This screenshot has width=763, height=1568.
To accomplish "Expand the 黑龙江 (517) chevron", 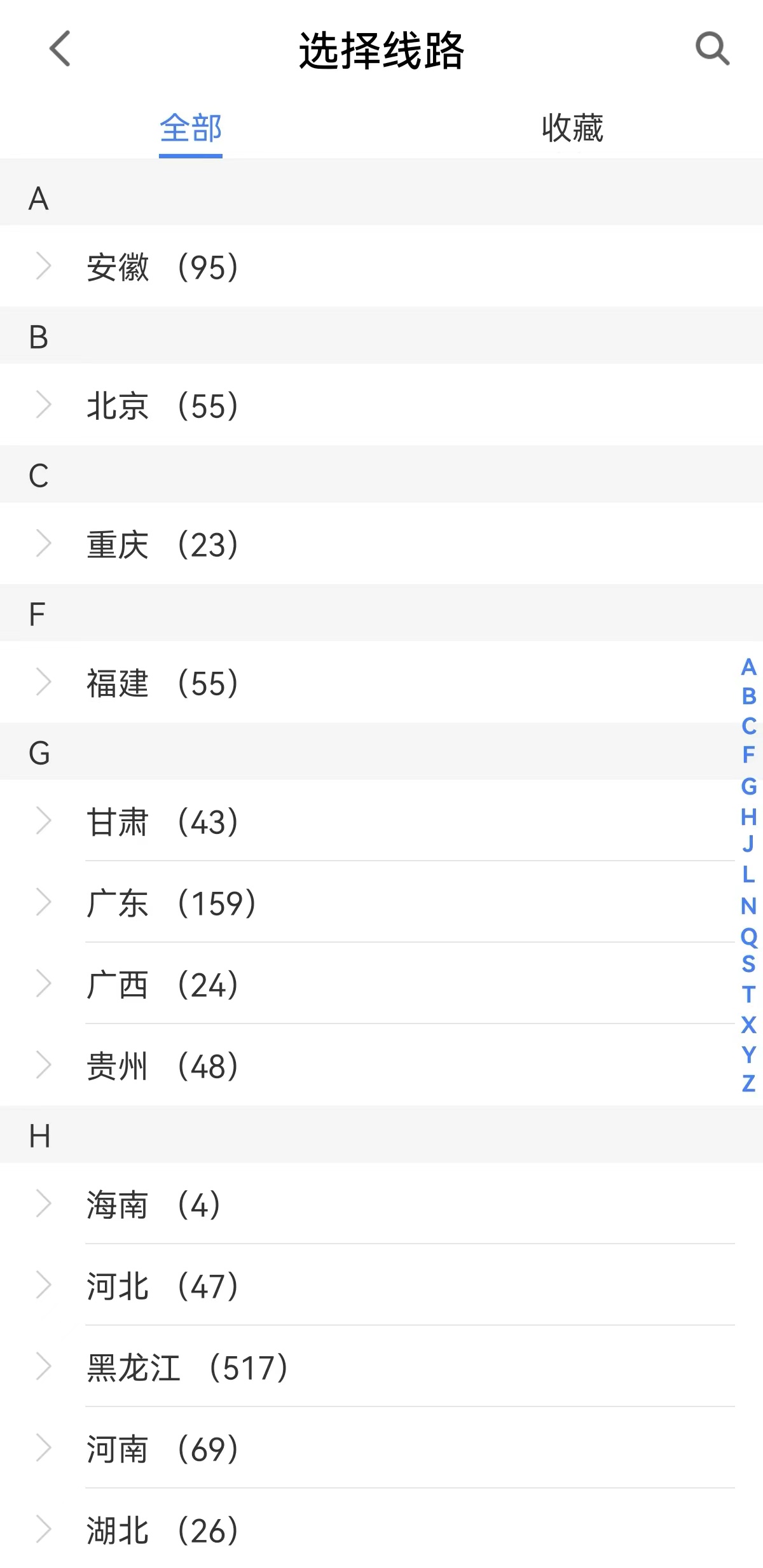I will (43, 1366).
